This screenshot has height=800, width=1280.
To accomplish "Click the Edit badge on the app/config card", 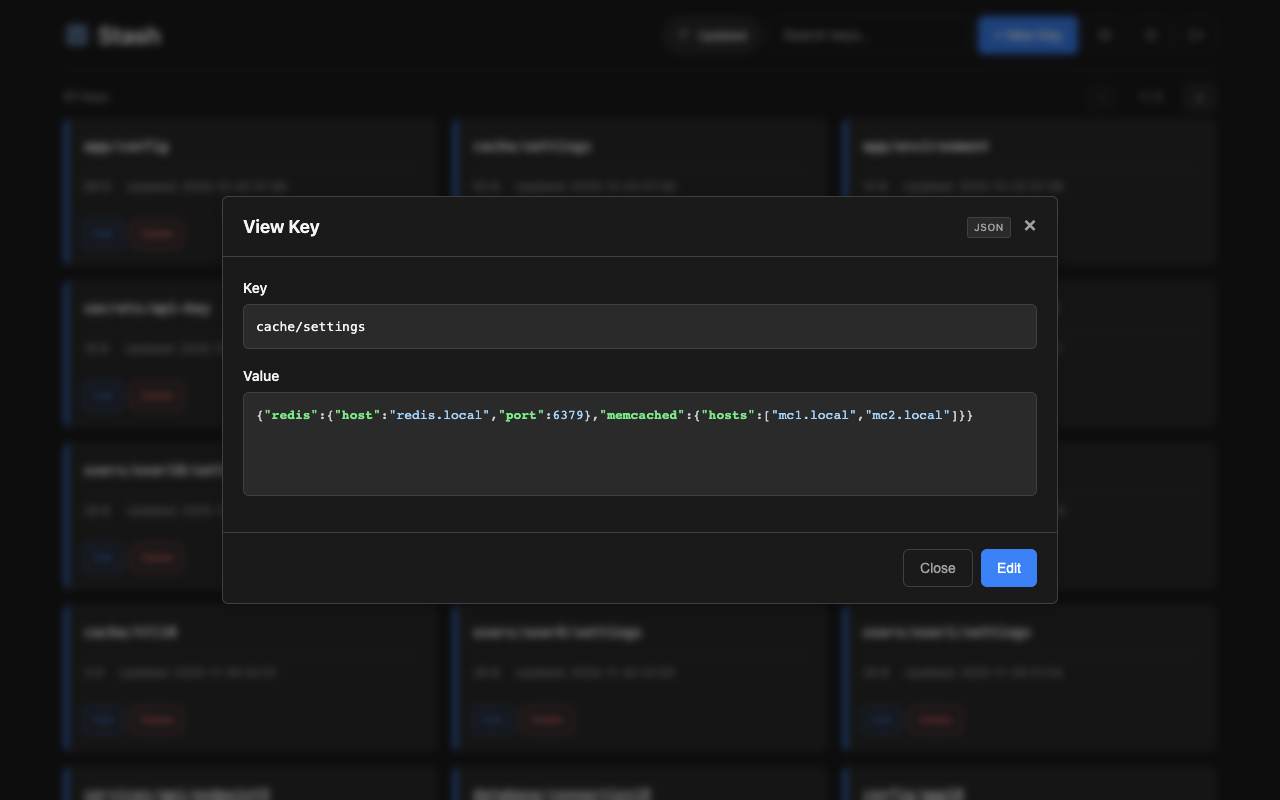I will pyautogui.click(x=103, y=233).
